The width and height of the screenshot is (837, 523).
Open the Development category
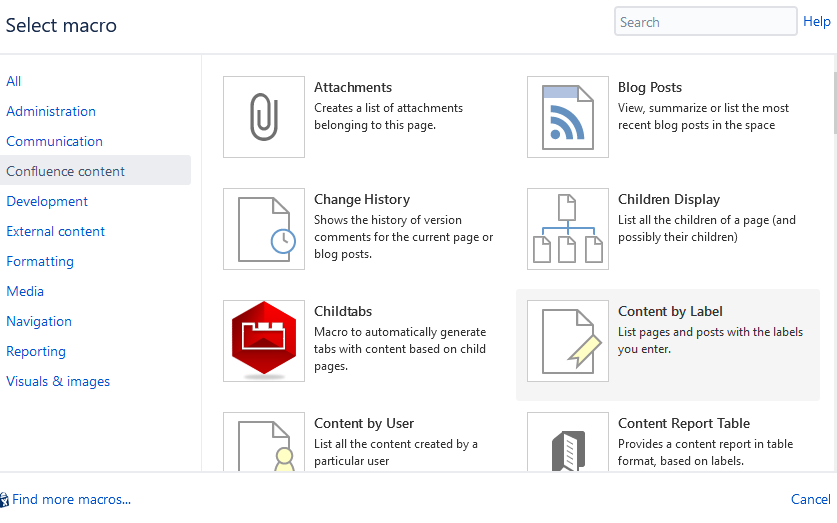tap(47, 201)
